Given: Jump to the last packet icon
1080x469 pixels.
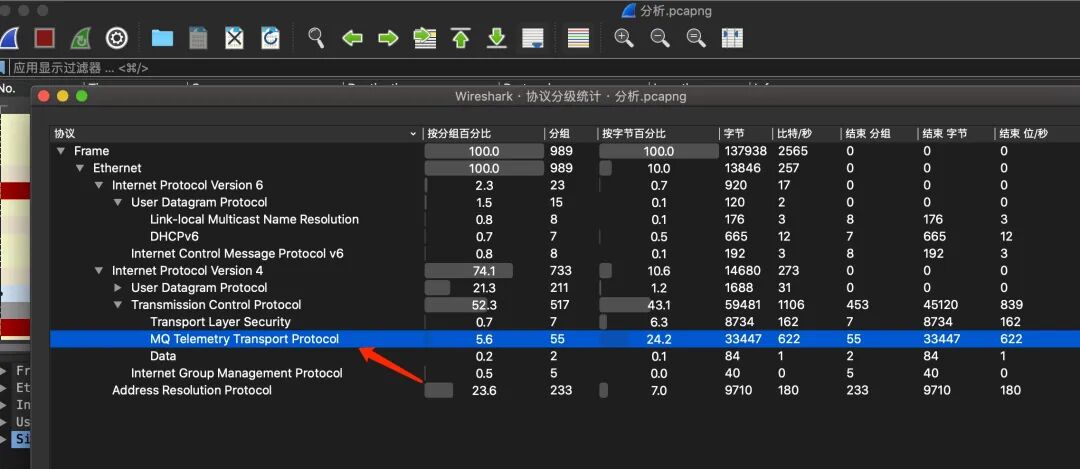Looking at the screenshot, I should 497,38.
